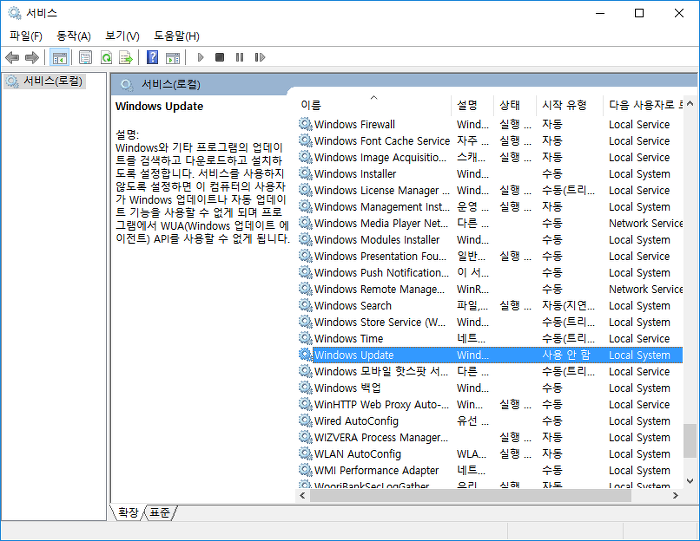Click 사용 안 함 in Windows Update row
This screenshot has width=700, height=541.
point(566,355)
